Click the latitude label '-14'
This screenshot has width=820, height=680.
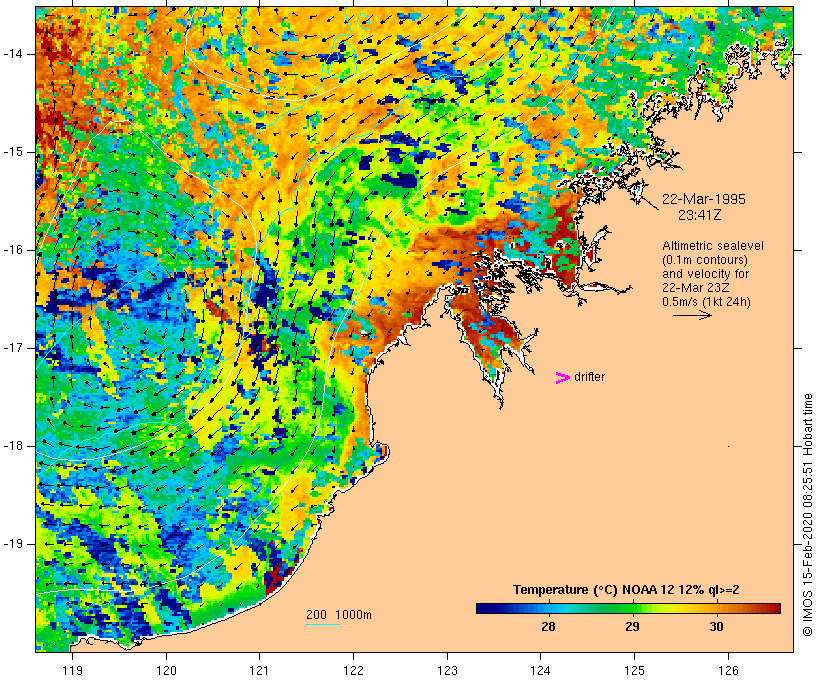point(13,54)
